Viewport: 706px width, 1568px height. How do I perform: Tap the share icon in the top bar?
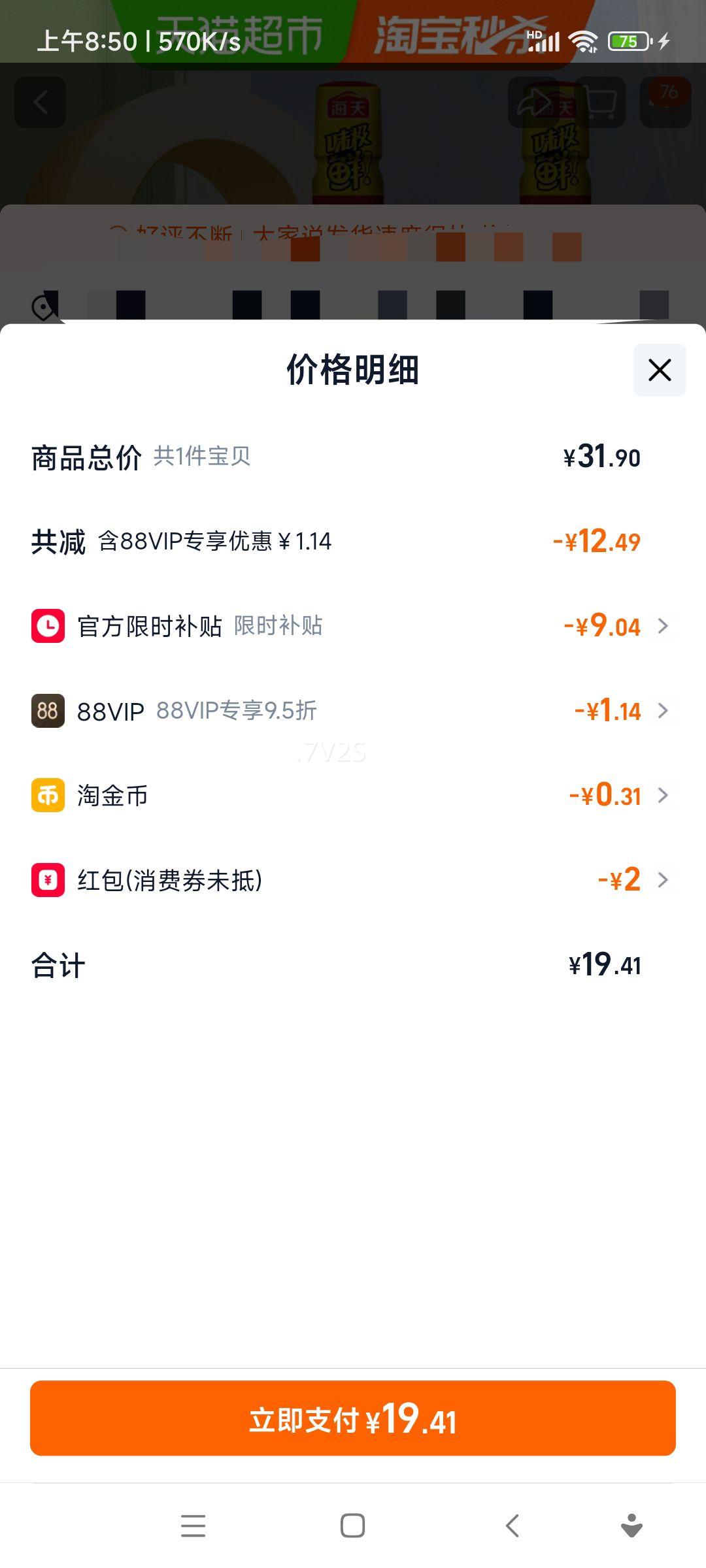[x=533, y=102]
